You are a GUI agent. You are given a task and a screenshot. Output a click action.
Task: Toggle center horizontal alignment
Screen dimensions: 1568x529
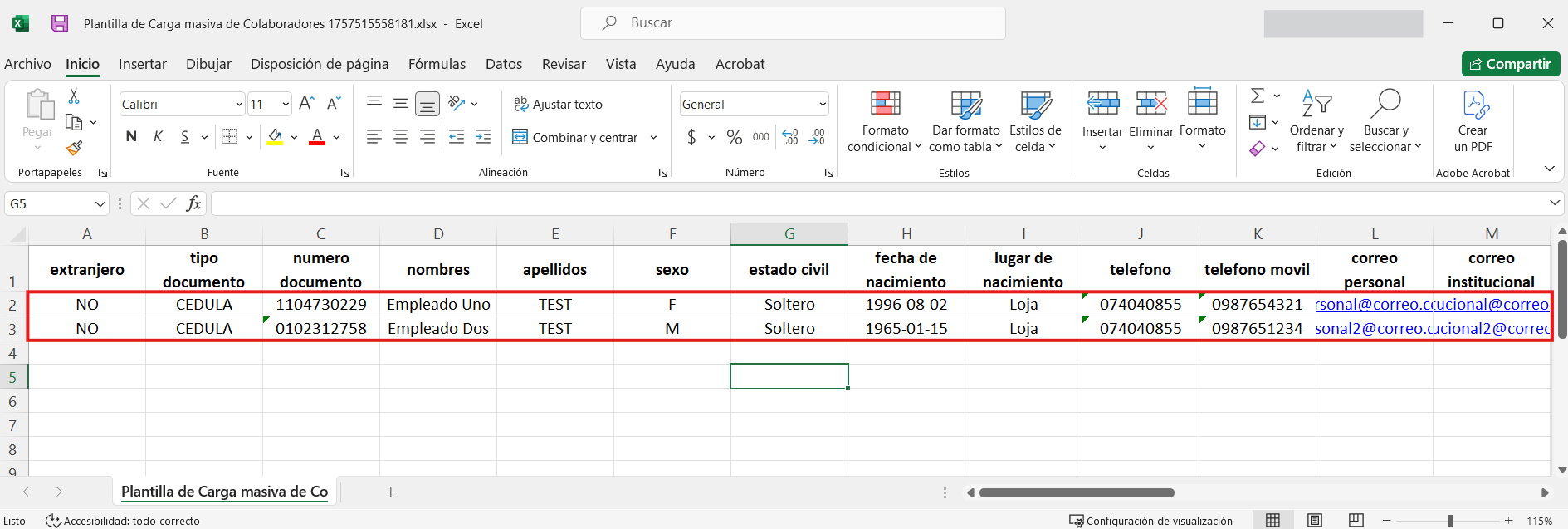401,137
